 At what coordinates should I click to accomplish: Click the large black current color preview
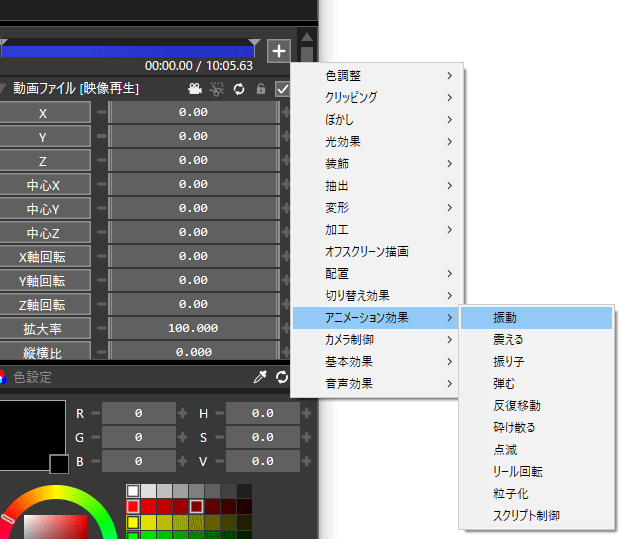point(32,434)
